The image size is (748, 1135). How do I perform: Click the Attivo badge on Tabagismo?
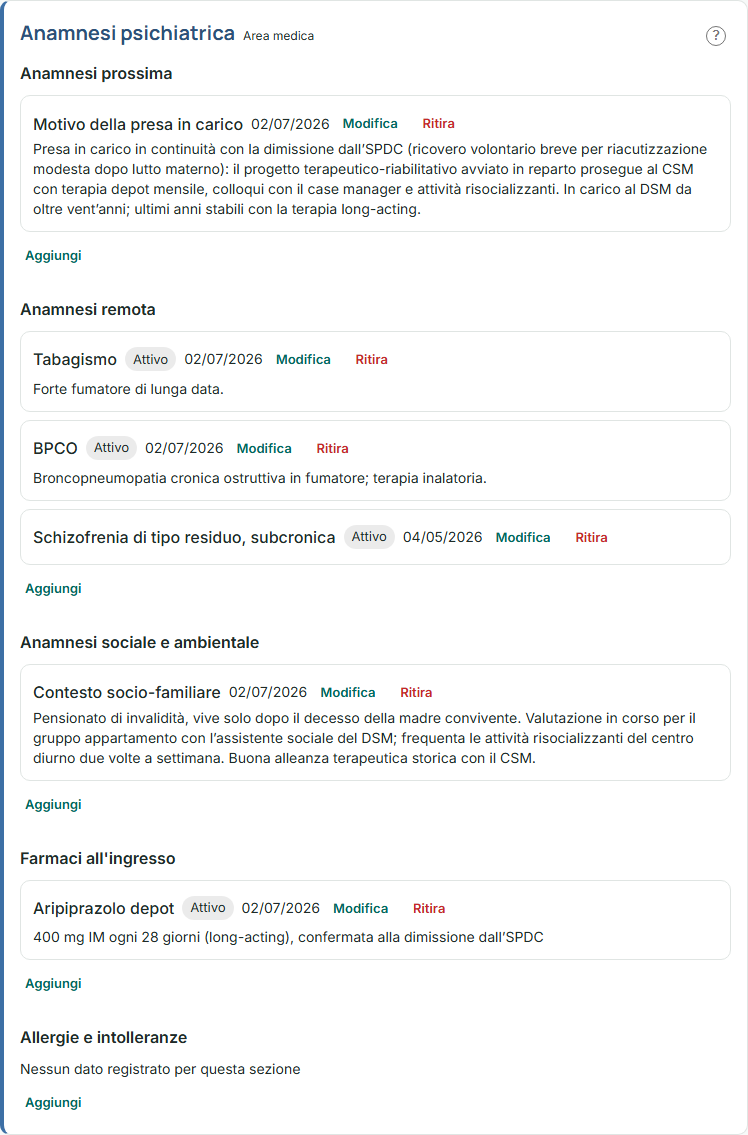pos(151,359)
